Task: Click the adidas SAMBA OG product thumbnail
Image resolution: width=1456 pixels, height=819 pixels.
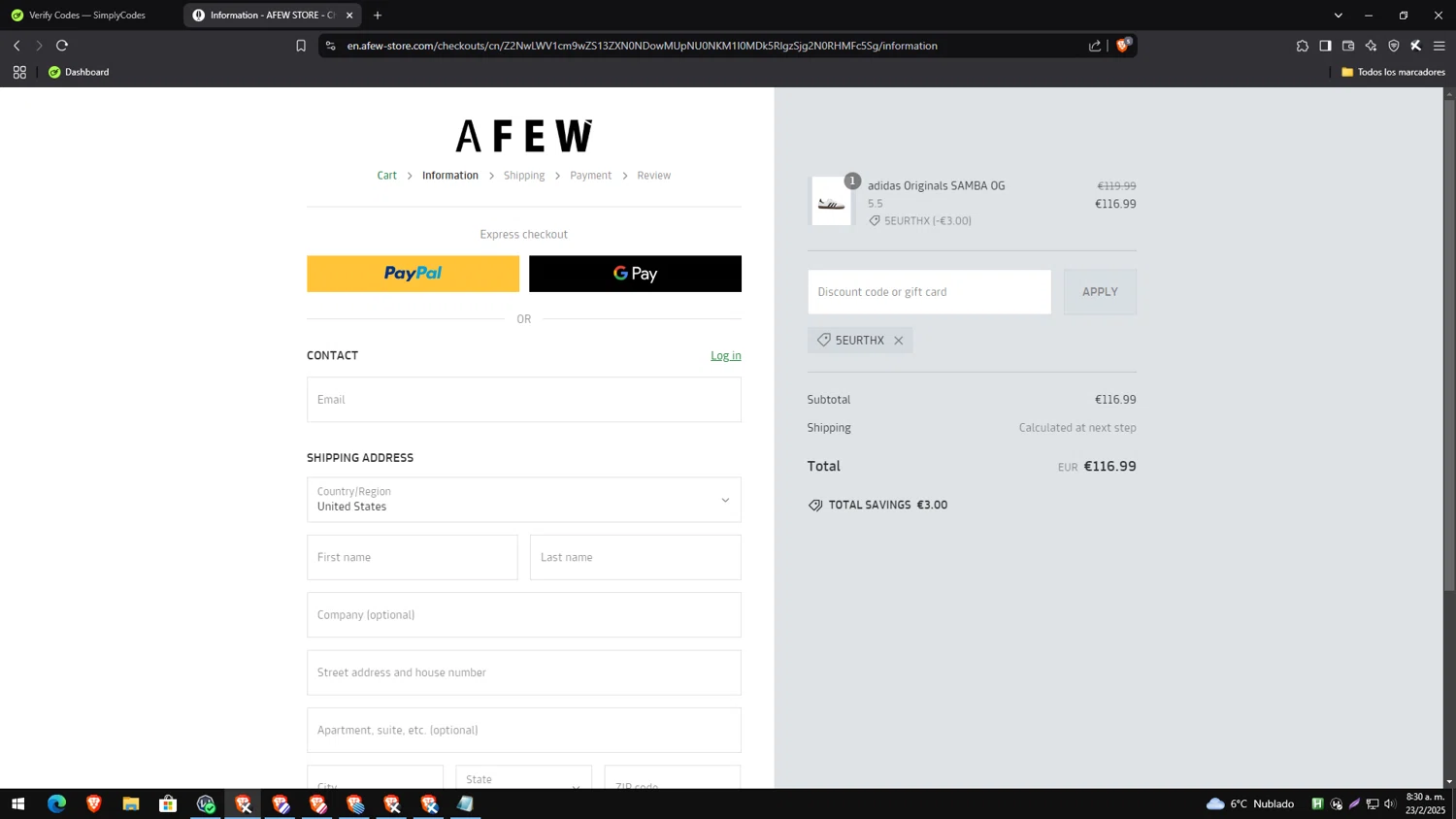Action: tap(831, 201)
